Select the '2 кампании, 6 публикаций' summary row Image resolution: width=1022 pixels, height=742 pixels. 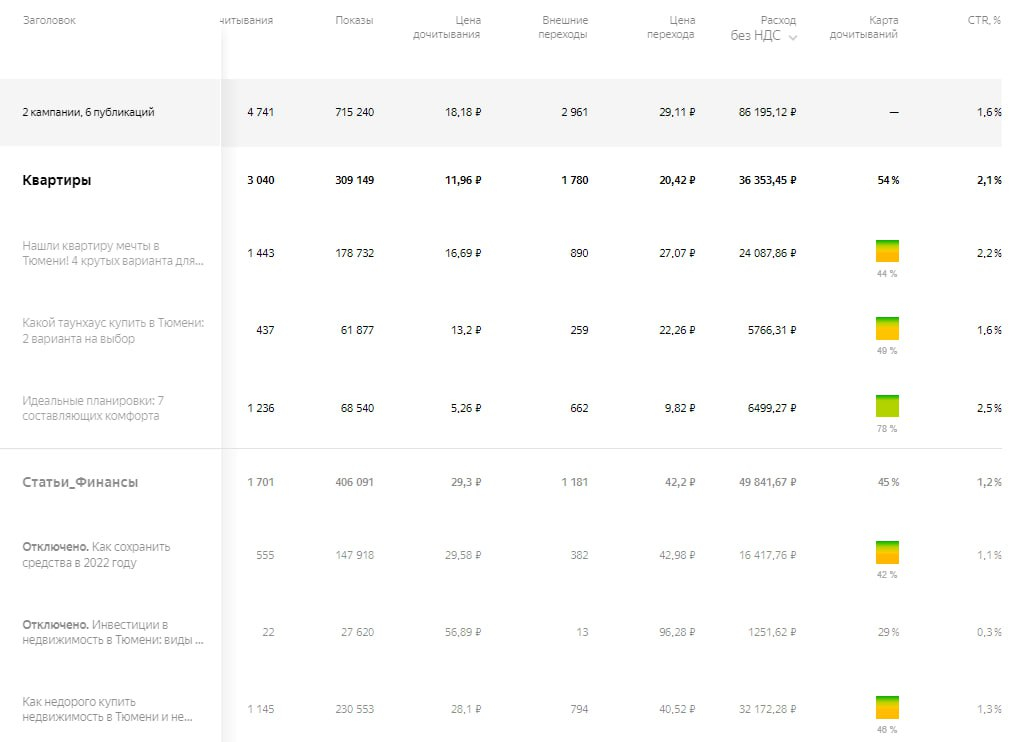88,113
